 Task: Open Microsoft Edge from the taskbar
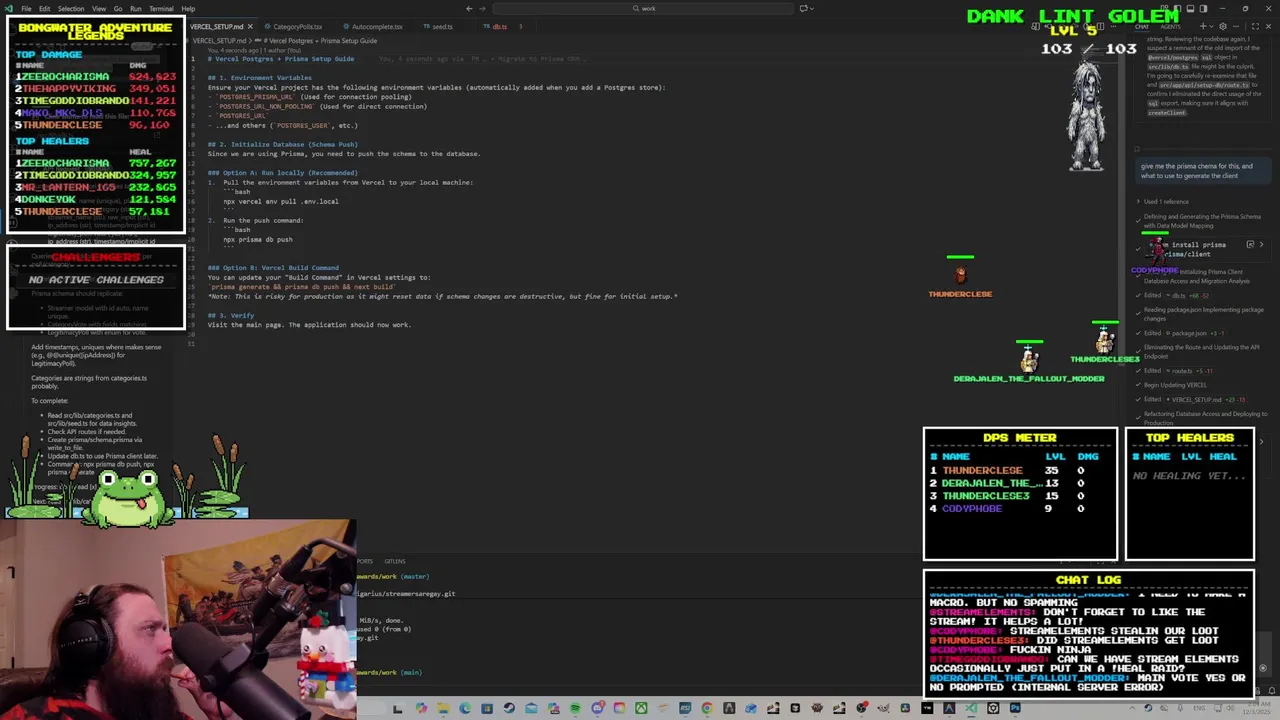click(464, 708)
